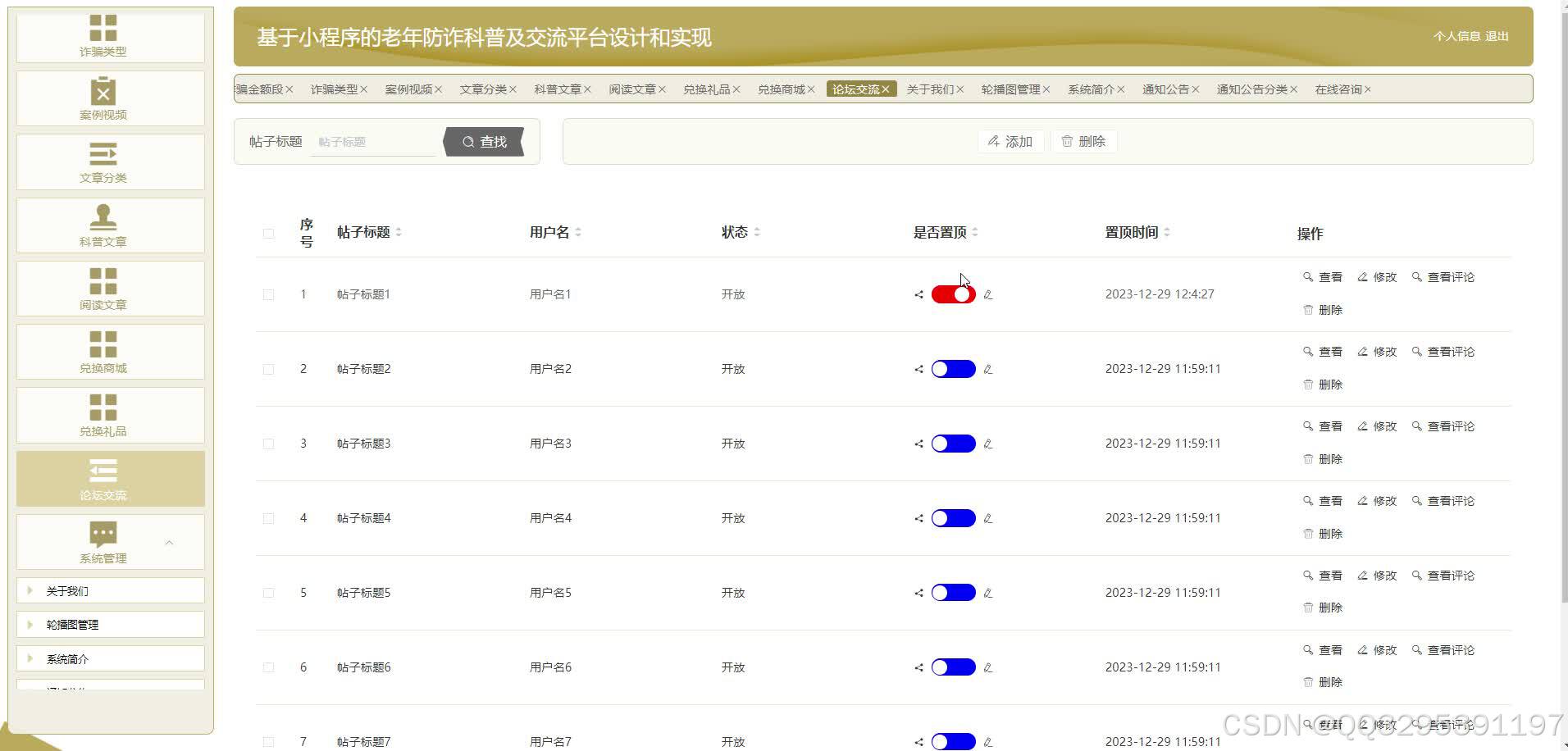
Task: Open 兑换商城 sidebar icon
Action: click(x=103, y=344)
